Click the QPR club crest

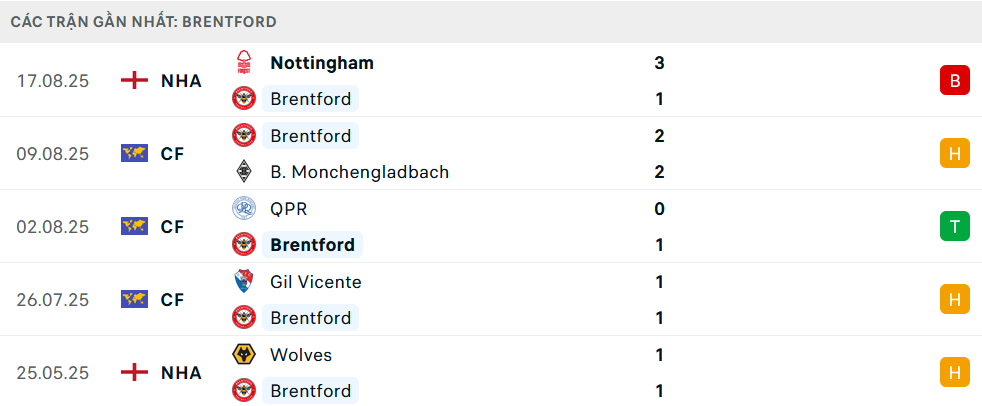tap(244, 209)
